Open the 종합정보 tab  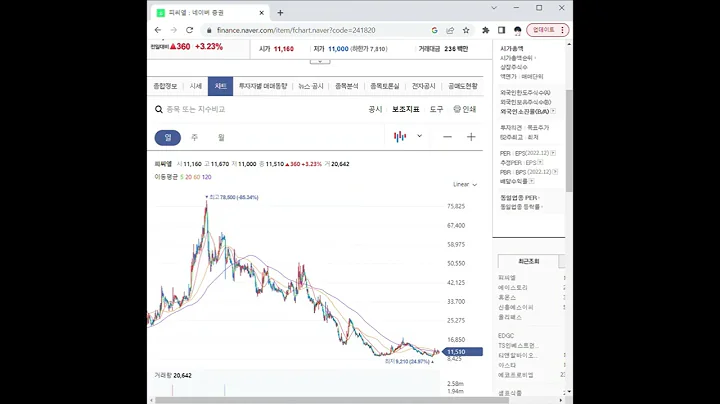165,86
